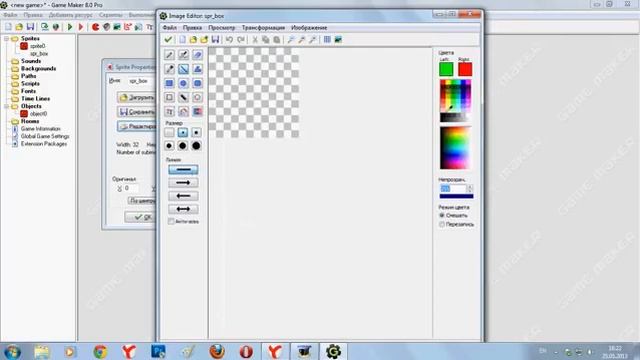
Task: Open Game Information tree item
Action: click(x=40, y=129)
